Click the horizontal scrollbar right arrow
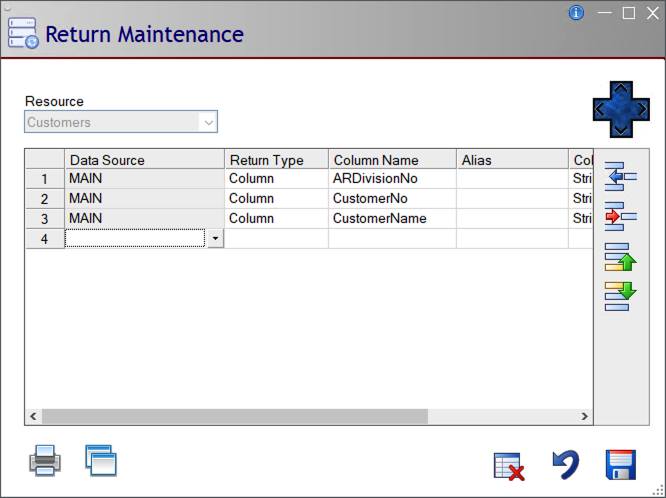Screen dimensions: 666x498 click(585, 416)
